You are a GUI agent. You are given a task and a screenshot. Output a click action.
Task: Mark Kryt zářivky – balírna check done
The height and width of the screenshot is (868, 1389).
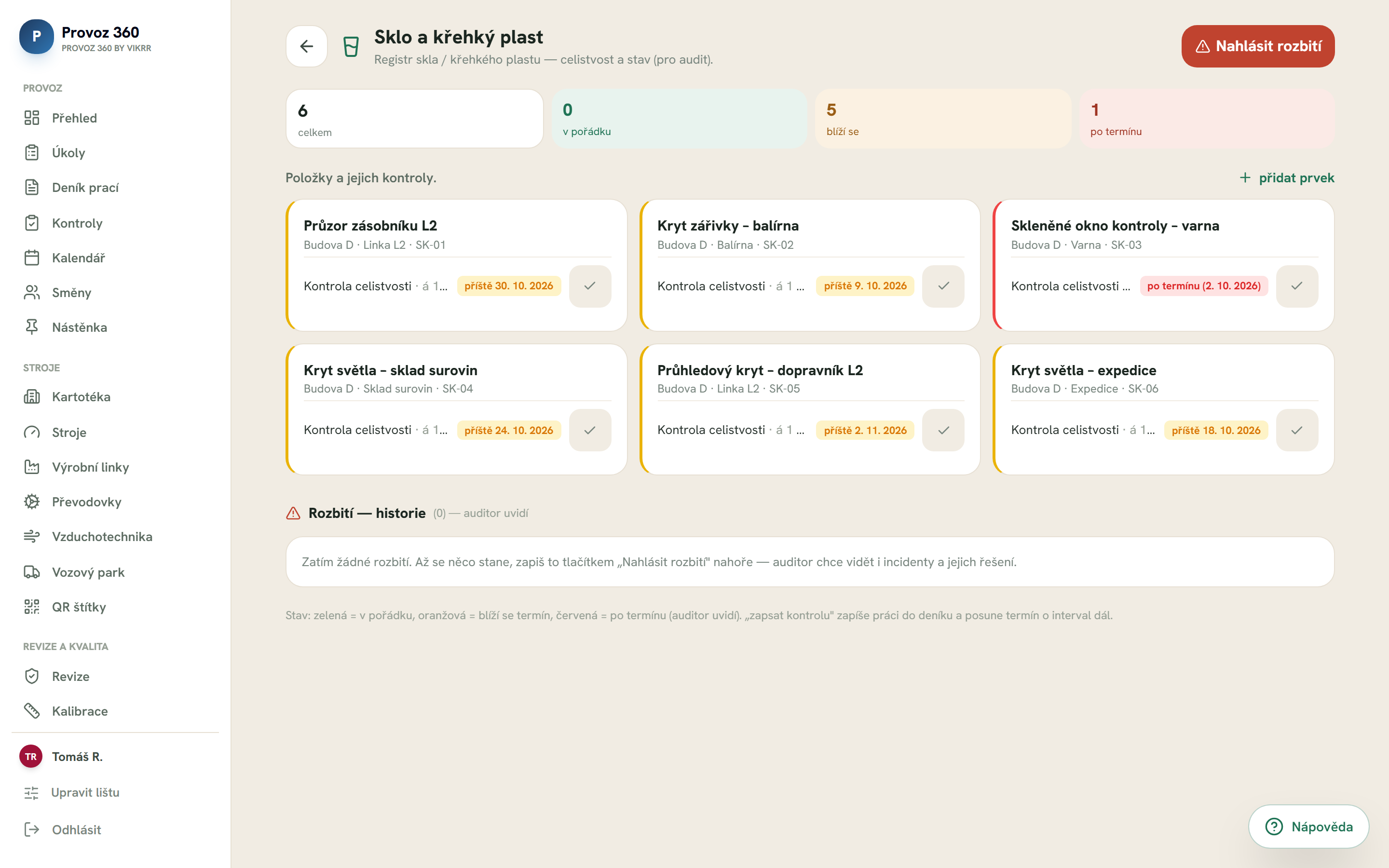pos(943,286)
